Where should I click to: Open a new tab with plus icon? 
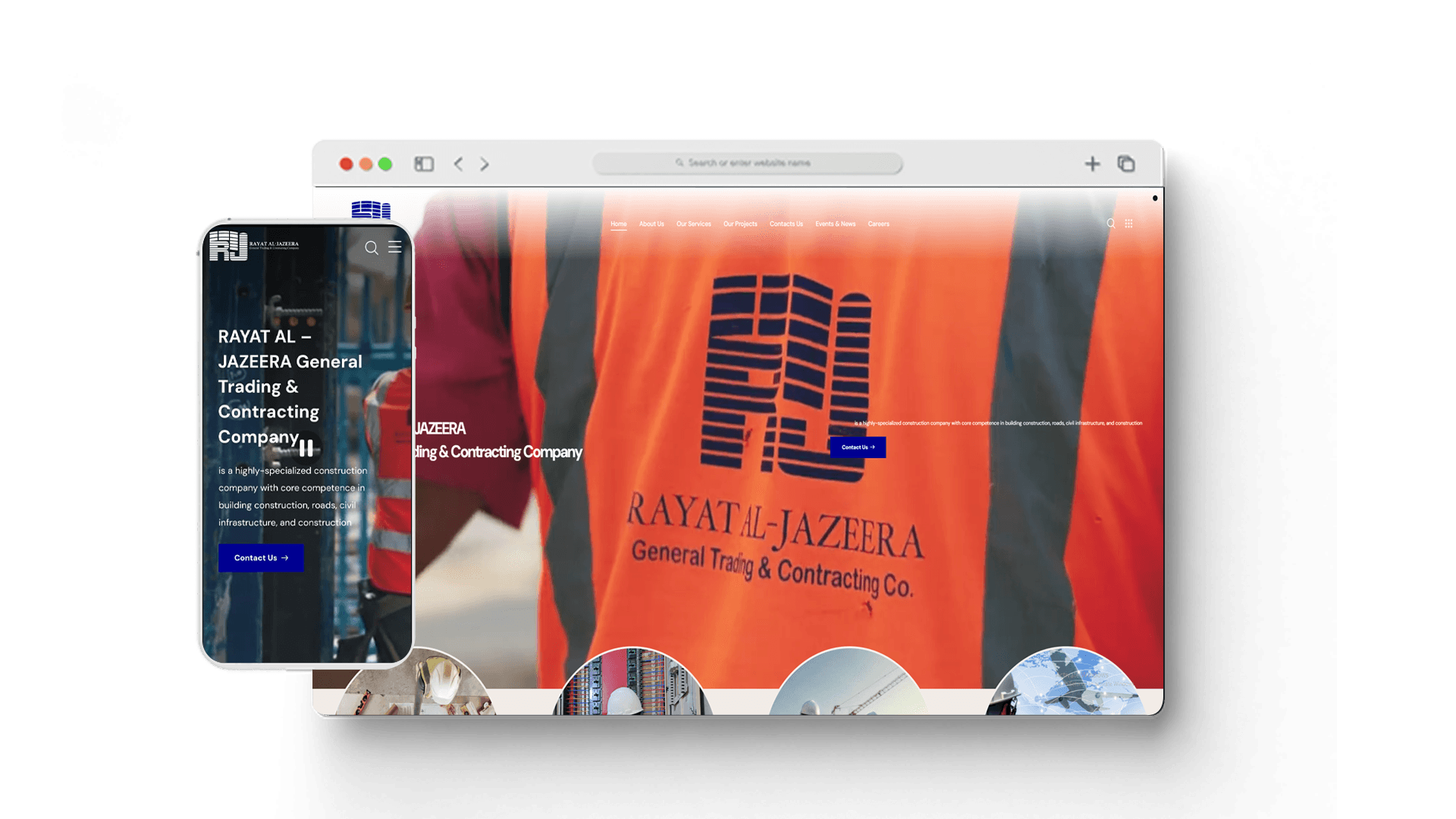pos(1092,164)
